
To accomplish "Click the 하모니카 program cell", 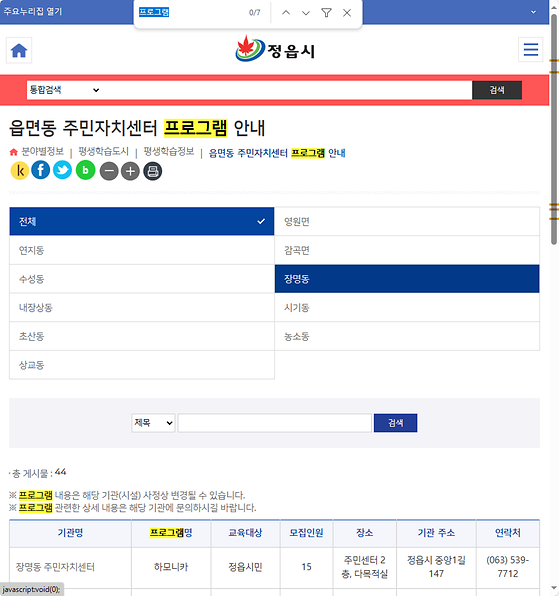I will pyautogui.click(x=171, y=567).
